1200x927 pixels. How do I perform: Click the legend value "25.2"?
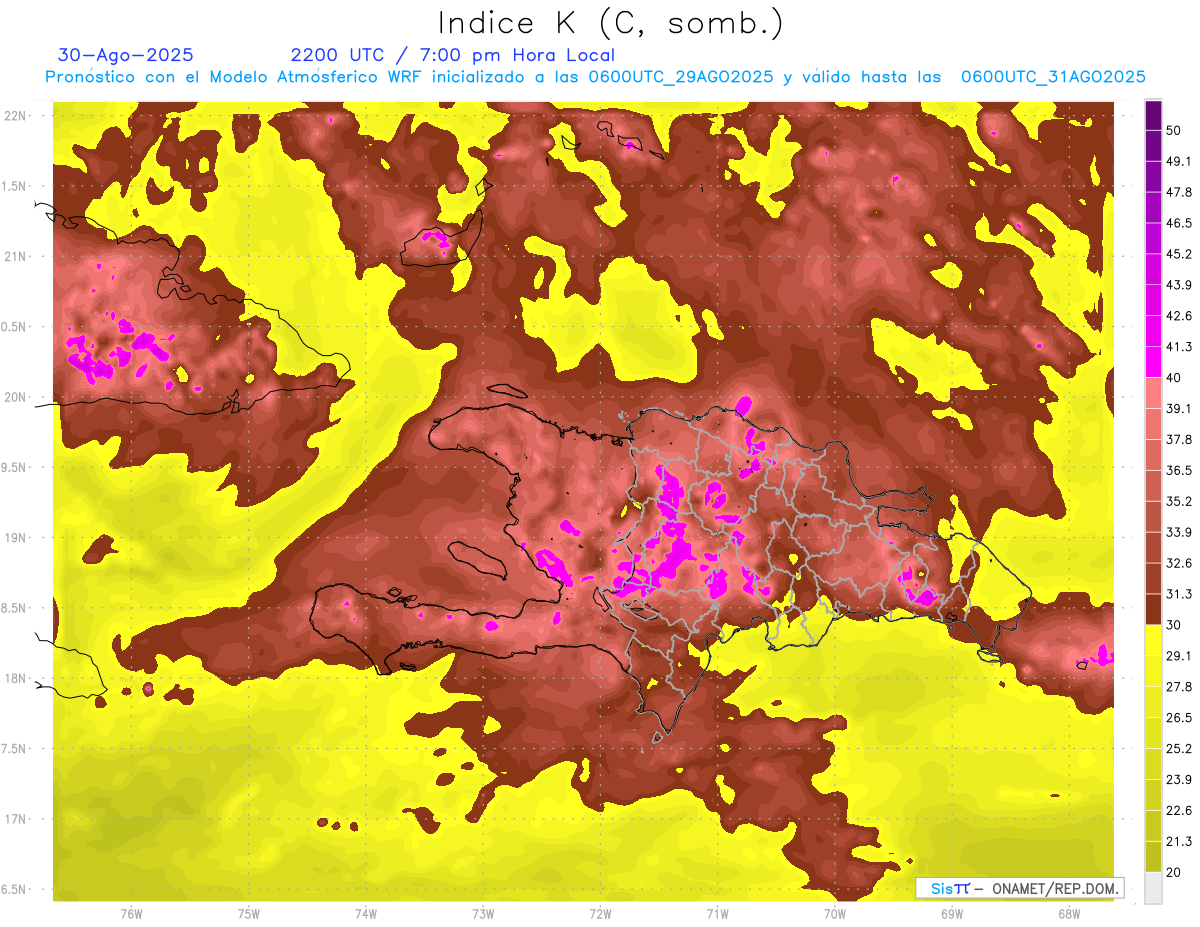(x=1179, y=749)
